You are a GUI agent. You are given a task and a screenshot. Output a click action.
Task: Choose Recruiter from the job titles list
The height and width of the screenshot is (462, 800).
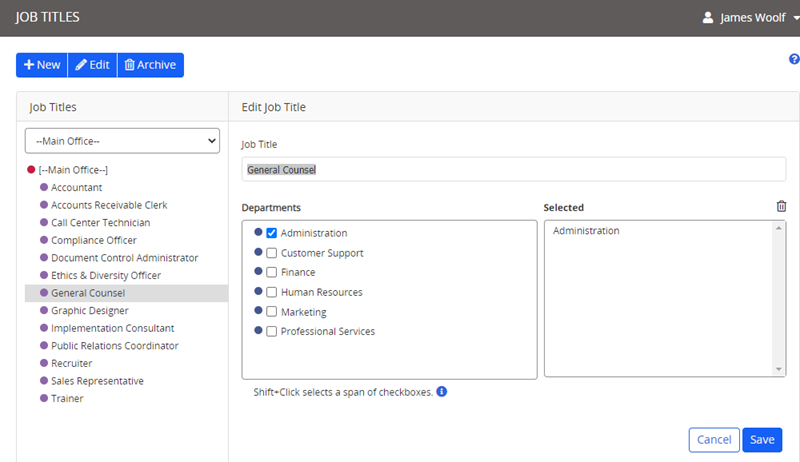pos(74,363)
